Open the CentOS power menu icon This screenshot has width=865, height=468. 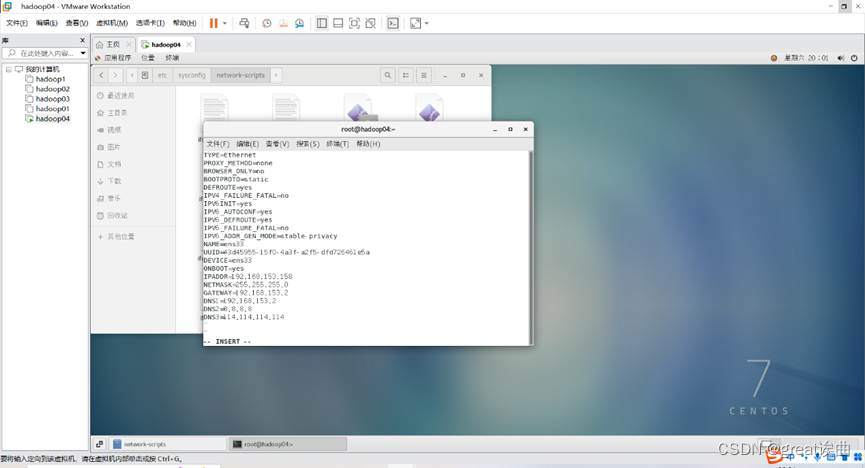click(854, 57)
